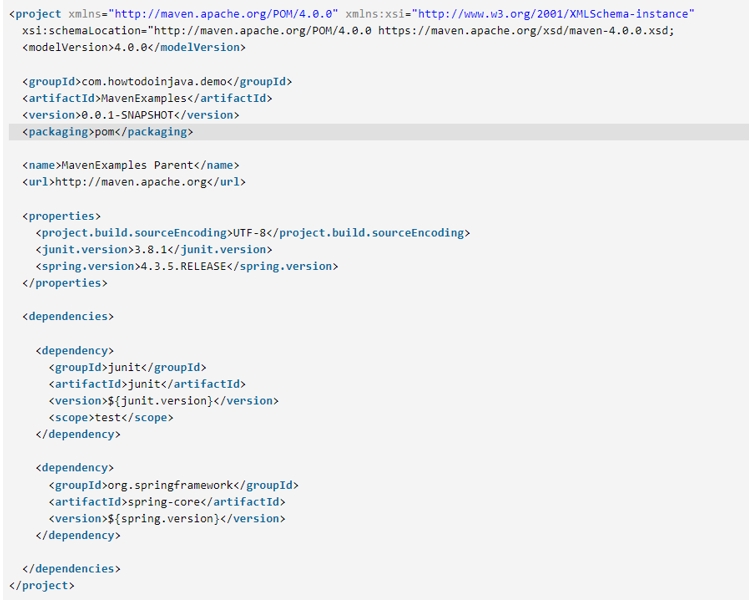Click the spring.version 4.3.5.RELEASE property line

(x=187, y=266)
